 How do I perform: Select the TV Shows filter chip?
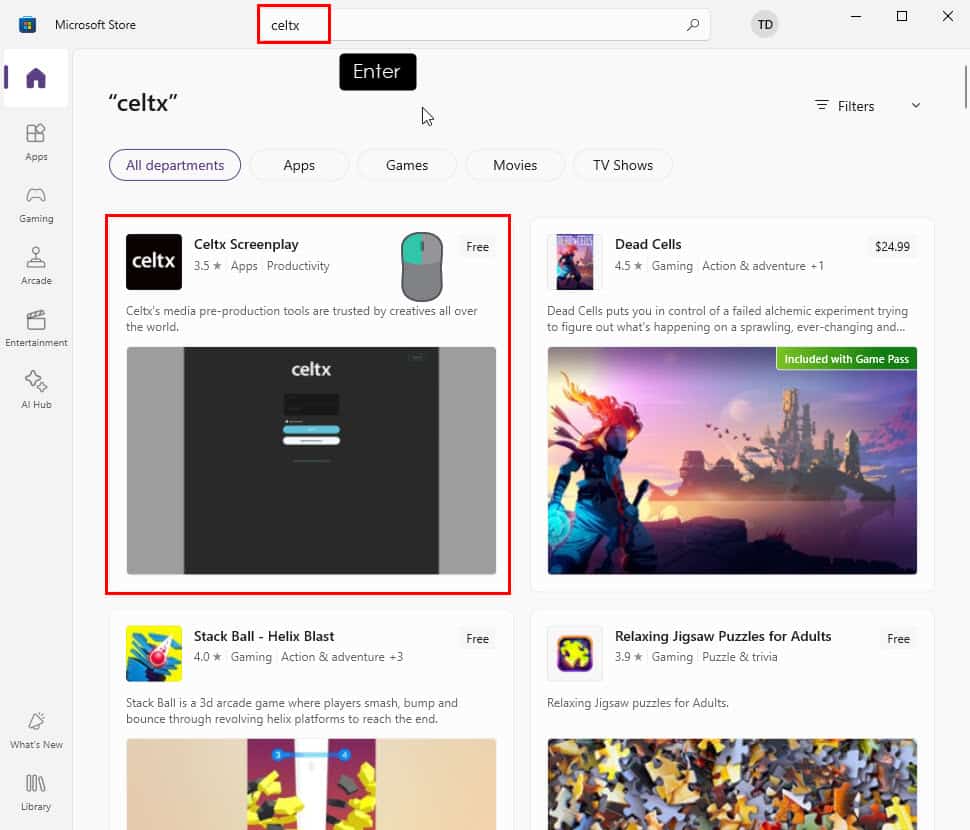[622, 165]
